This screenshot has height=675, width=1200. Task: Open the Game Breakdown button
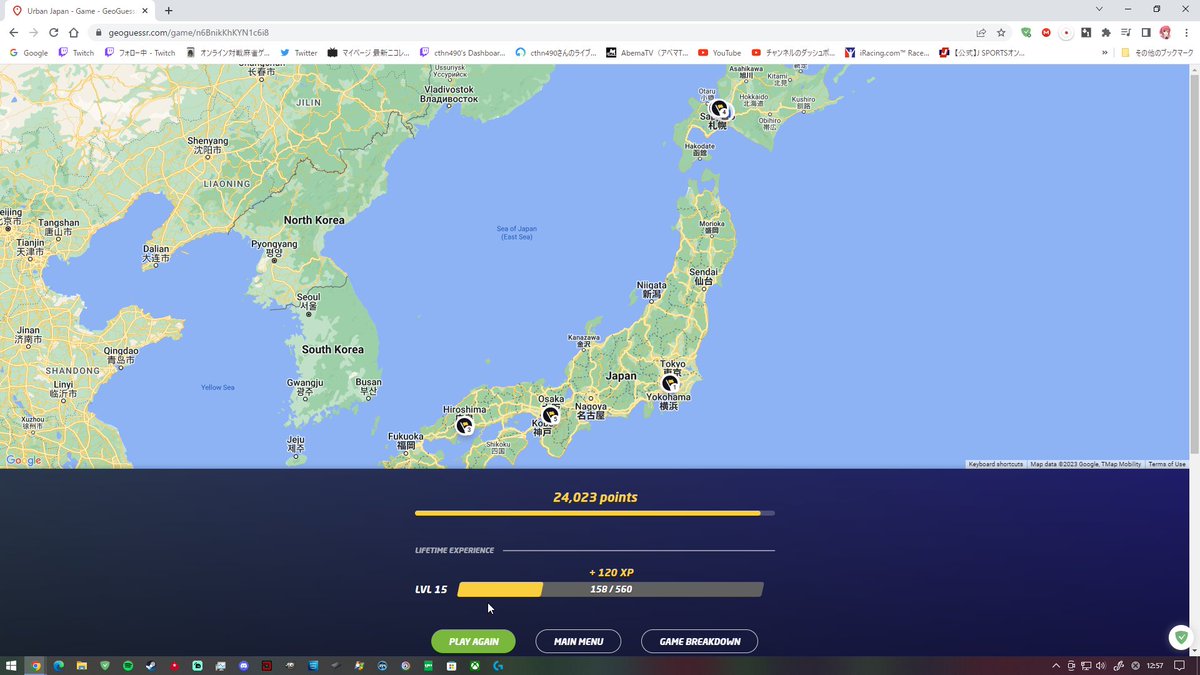[x=700, y=641]
